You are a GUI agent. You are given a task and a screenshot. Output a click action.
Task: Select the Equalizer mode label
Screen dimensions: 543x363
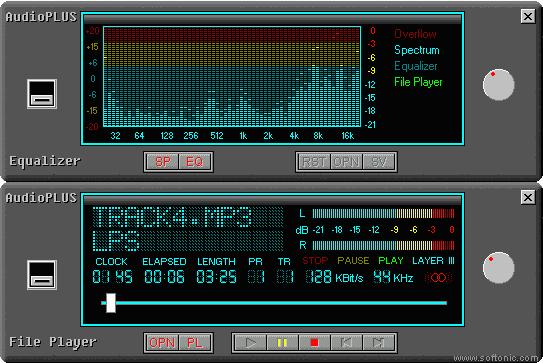[416, 66]
